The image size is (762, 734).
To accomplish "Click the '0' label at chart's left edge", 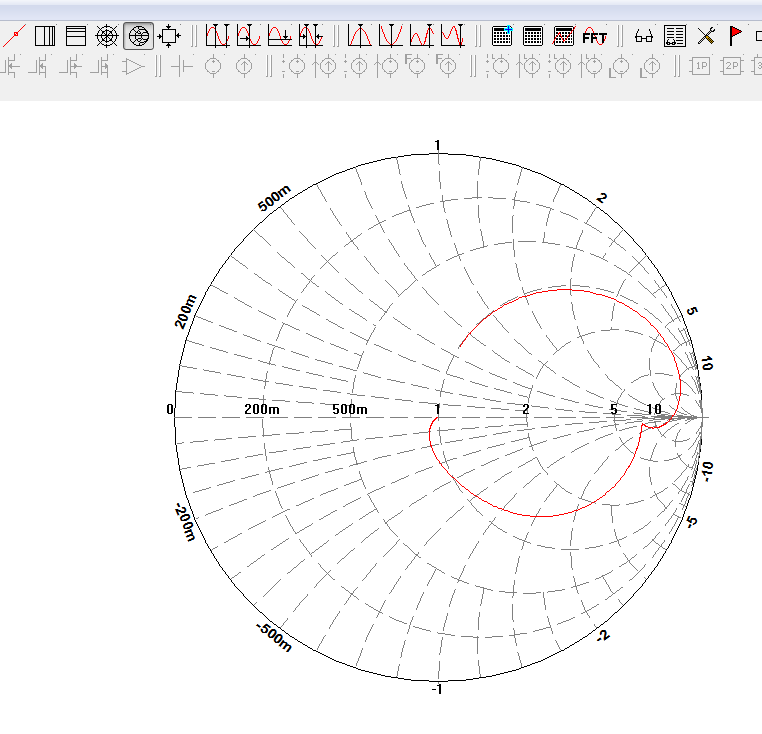I will (170, 409).
